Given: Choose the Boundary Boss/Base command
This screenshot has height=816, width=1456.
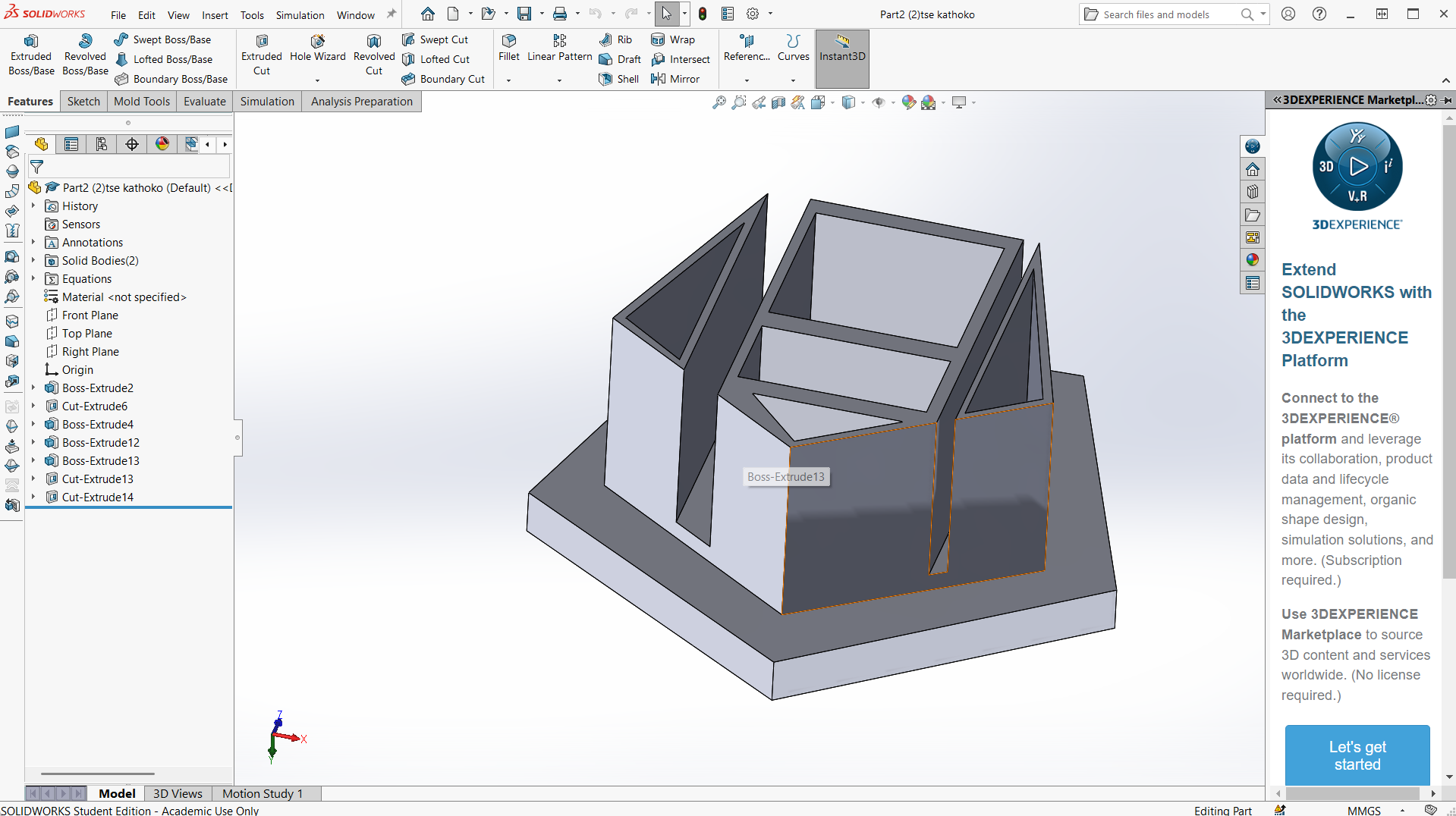Looking at the screenshot, I should 171,79.
